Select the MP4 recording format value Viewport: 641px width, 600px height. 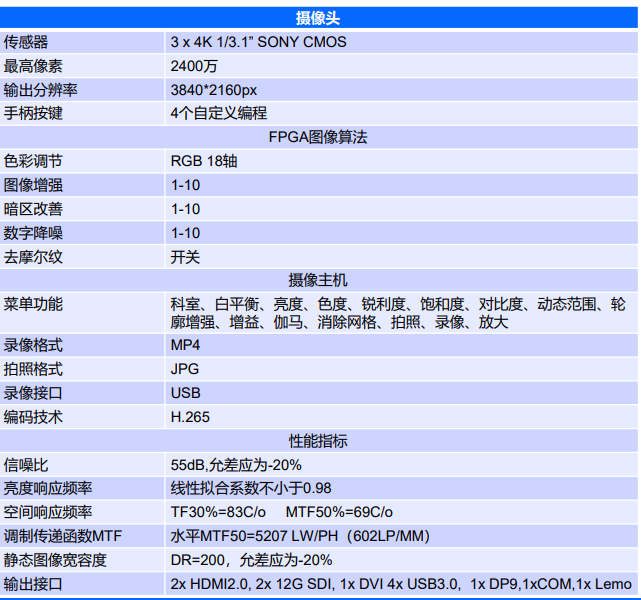pos(186,345)
